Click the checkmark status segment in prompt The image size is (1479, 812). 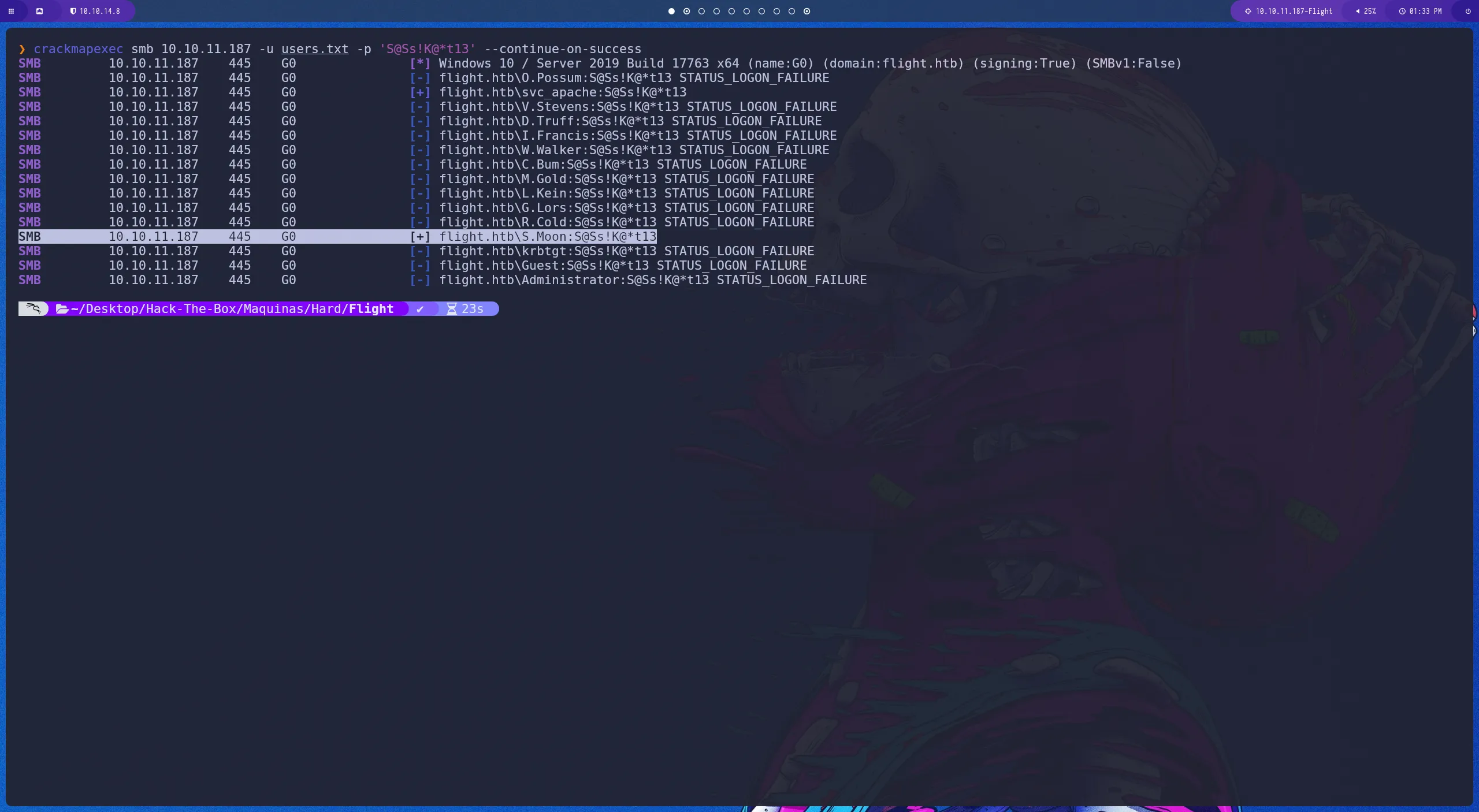pos(420,308)
